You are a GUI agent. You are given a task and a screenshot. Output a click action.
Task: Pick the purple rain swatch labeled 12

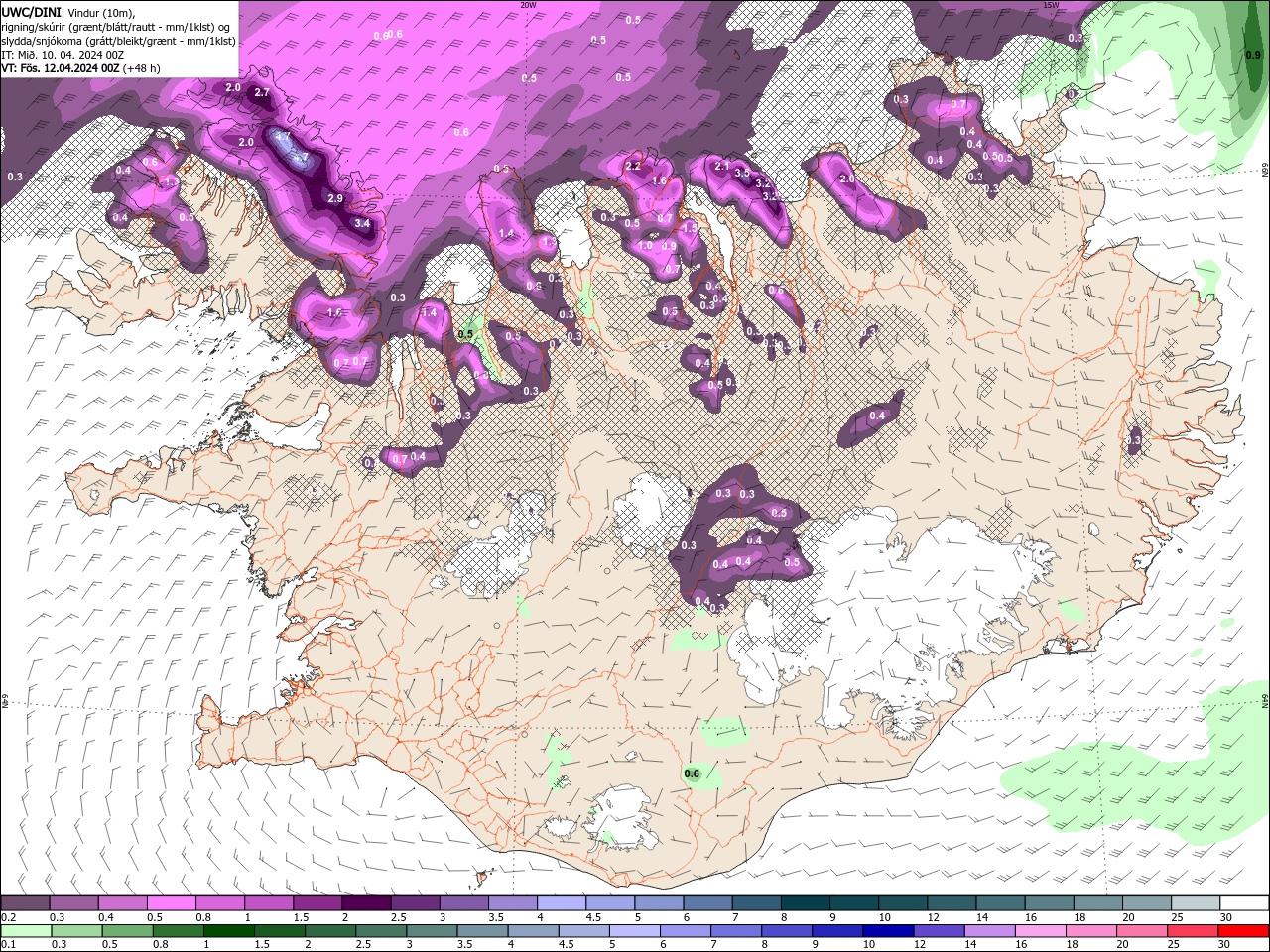[x=939, y=930]
